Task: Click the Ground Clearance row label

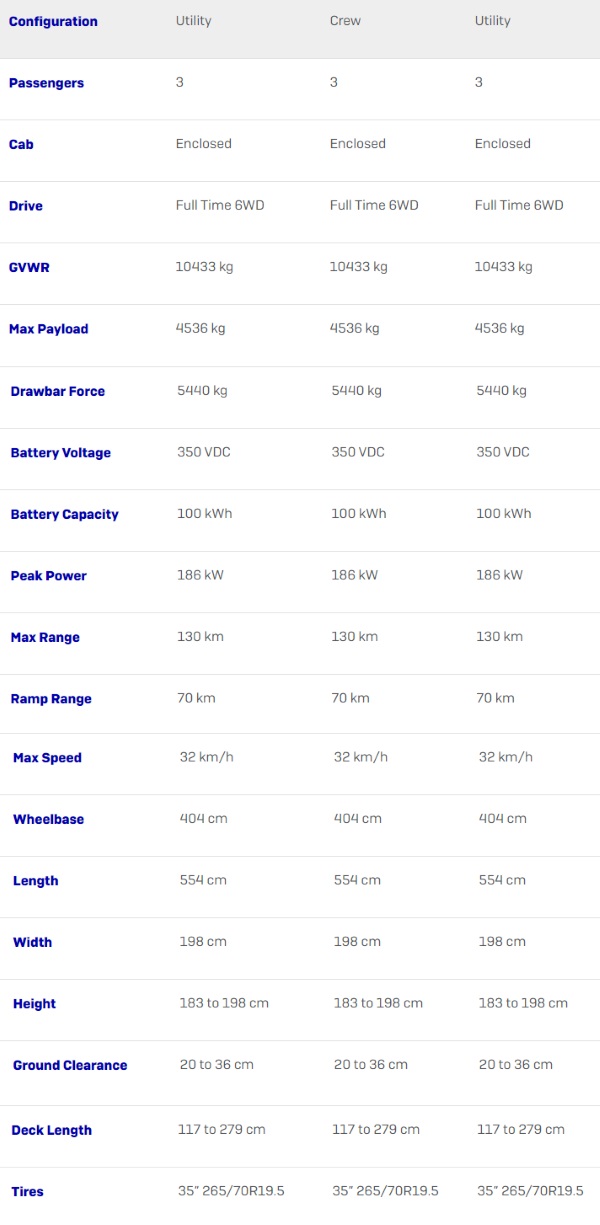Action: pyautogui.click(x=70, y=1066)
